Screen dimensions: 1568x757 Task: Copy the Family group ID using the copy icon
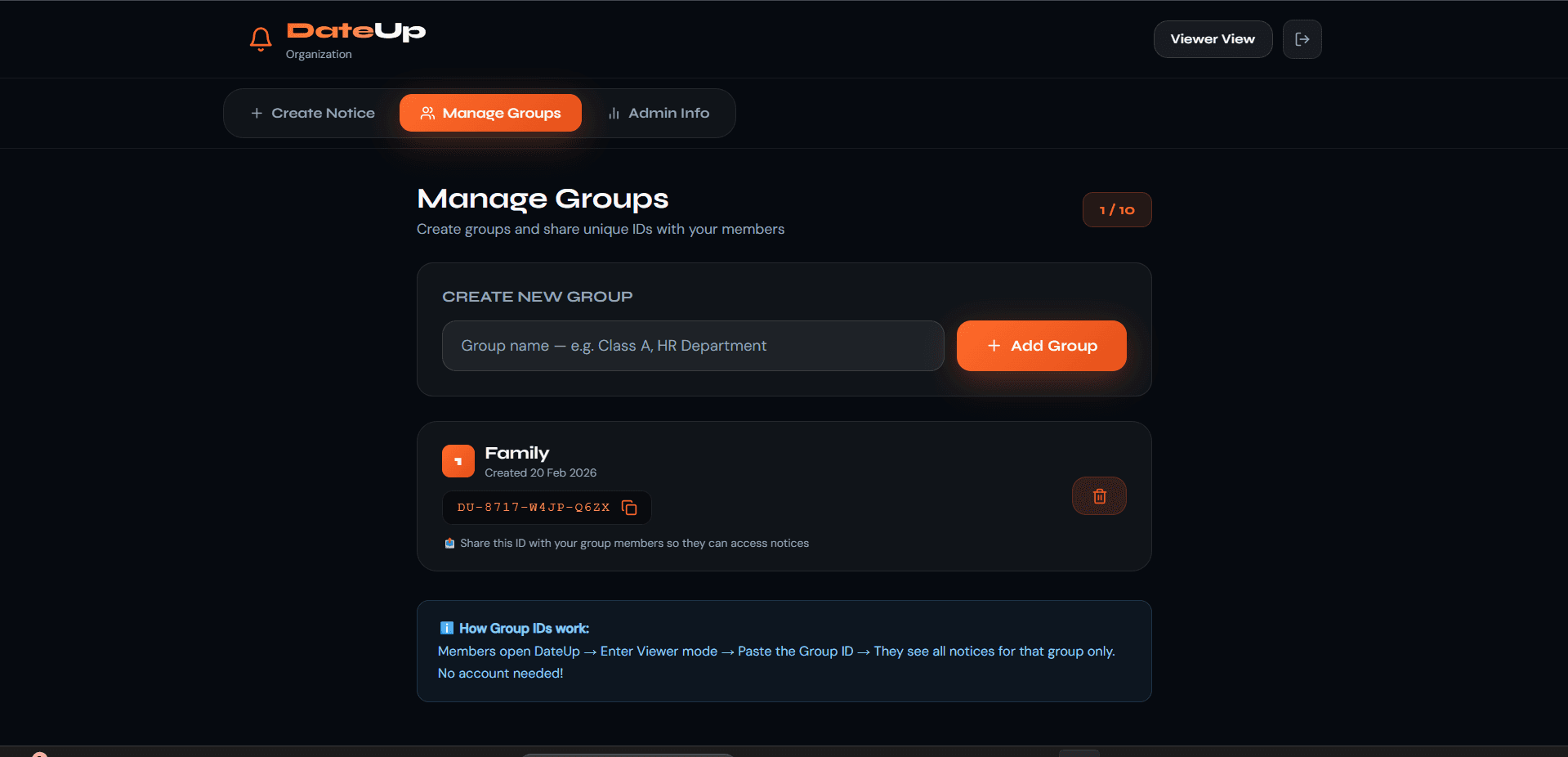click(629, 507)
